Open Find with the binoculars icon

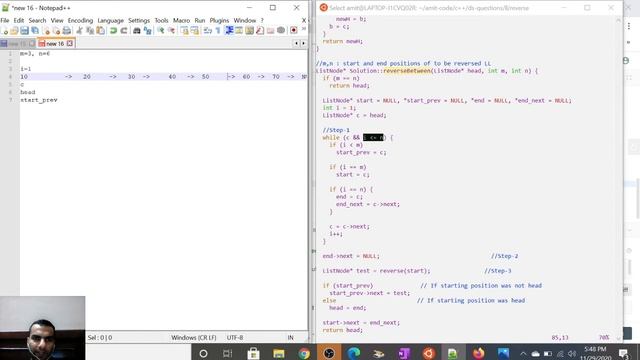(x=137, y=31)
